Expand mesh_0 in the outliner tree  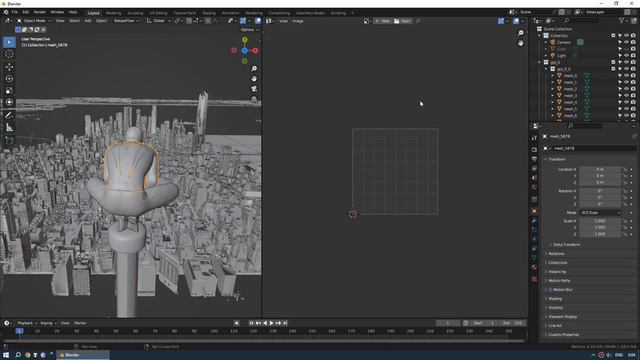[x=553, y=76]
